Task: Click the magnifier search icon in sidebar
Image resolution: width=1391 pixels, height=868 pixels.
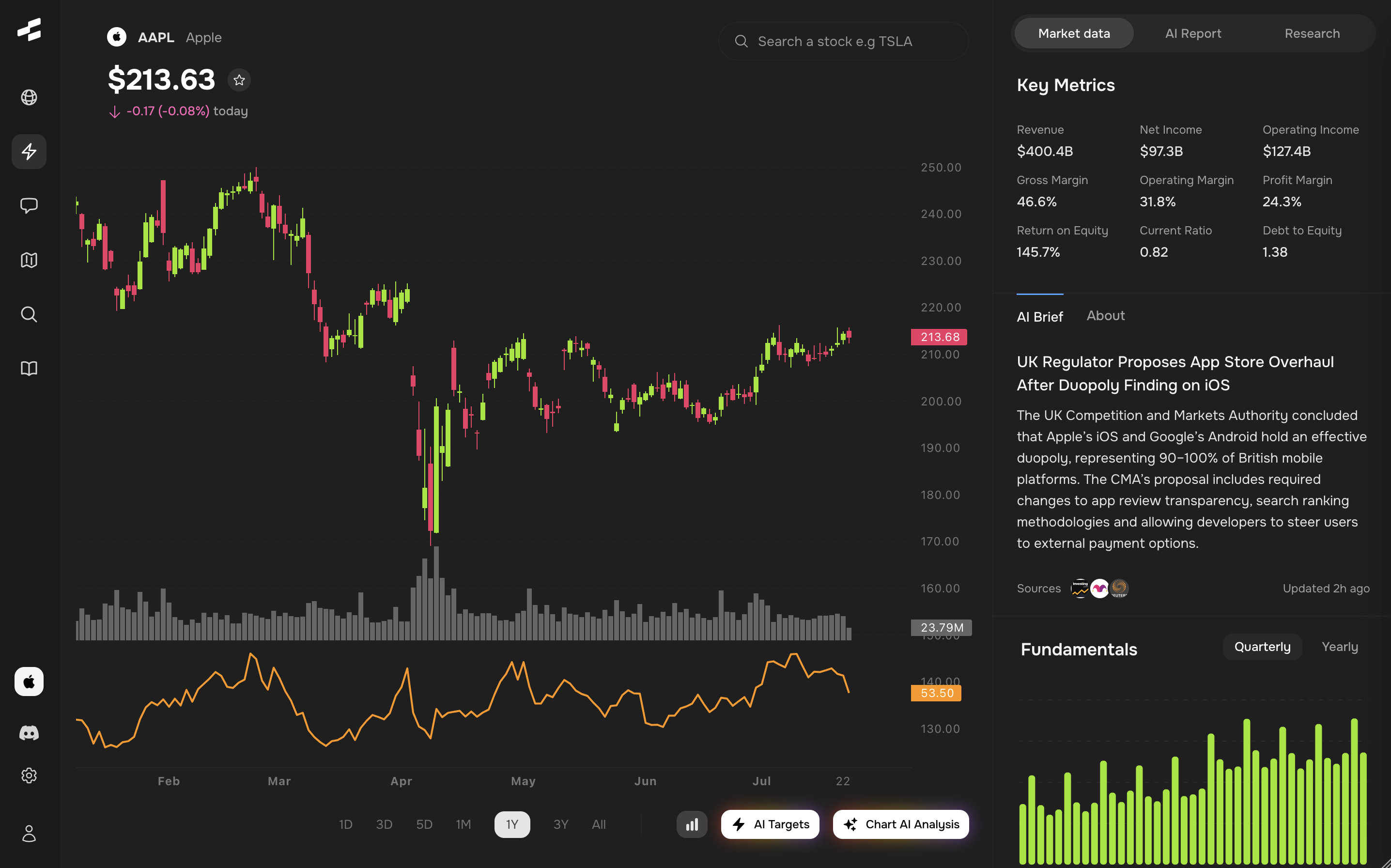Action: pos(29,314)
